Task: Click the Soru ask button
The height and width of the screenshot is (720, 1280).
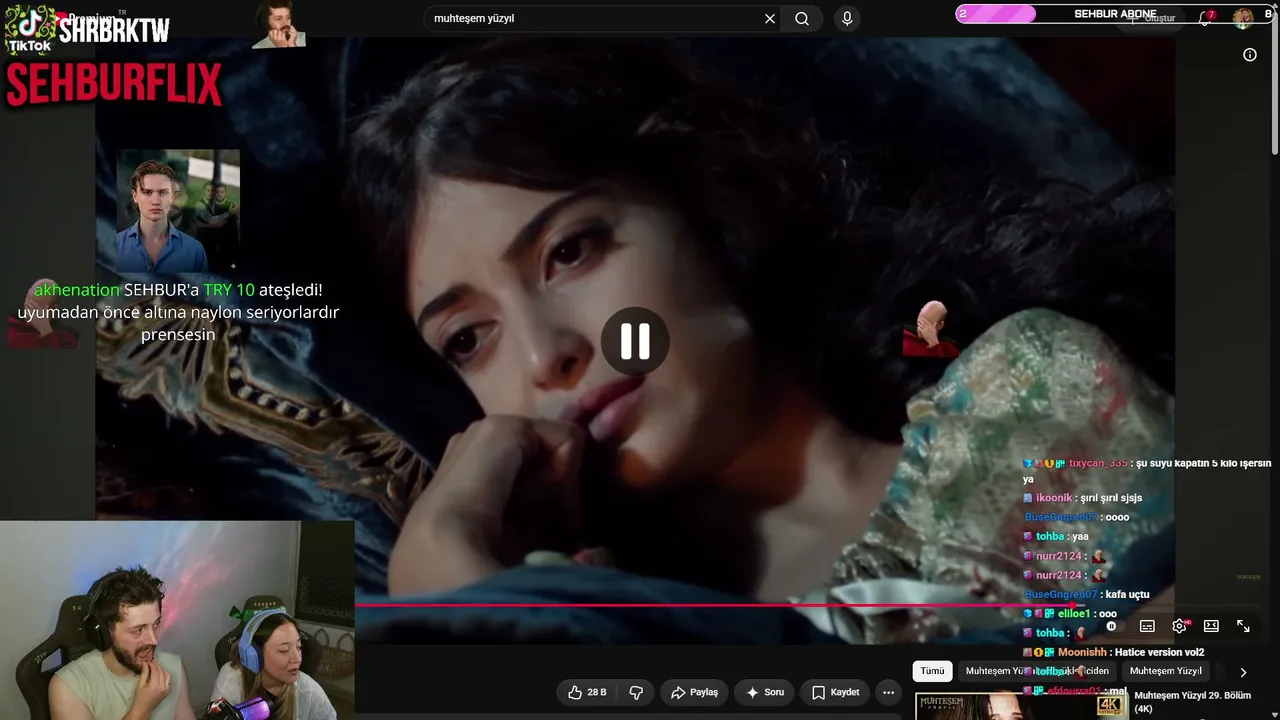Action: (x=765, y=692)
